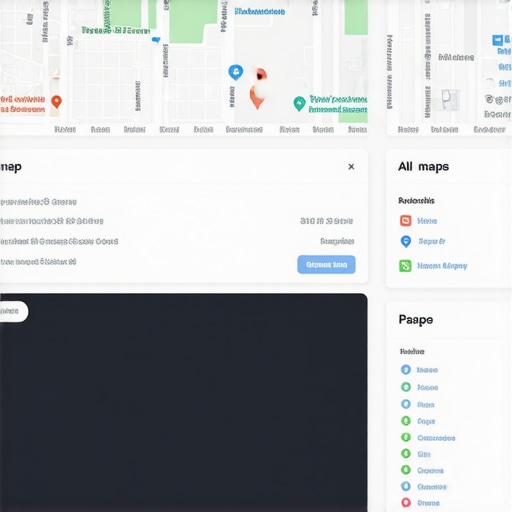Click the "All maps" heading
The height and width of the screenshot is (512, 512).
[424, 166]
